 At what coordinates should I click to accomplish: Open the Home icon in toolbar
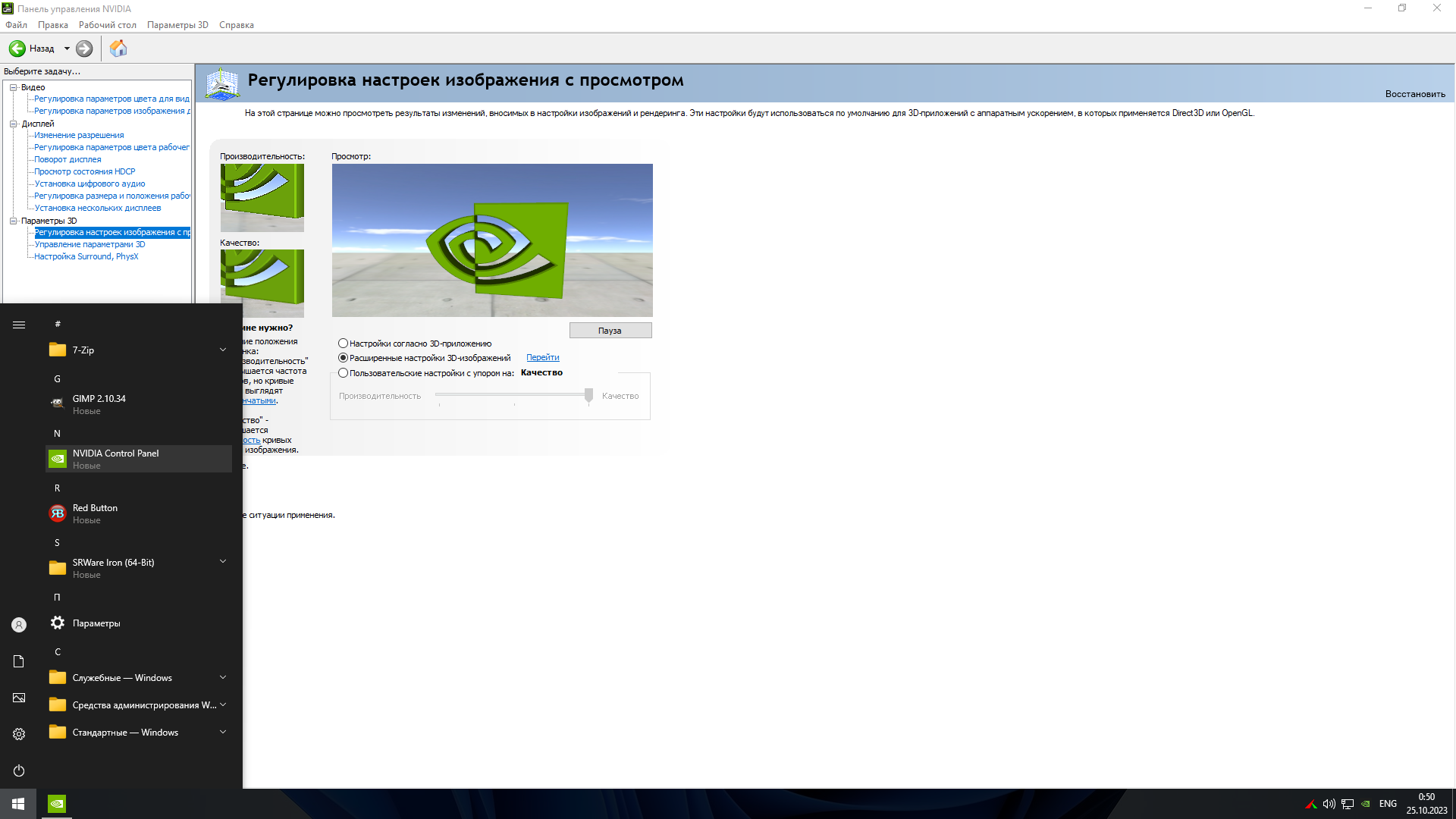(118, 49)
